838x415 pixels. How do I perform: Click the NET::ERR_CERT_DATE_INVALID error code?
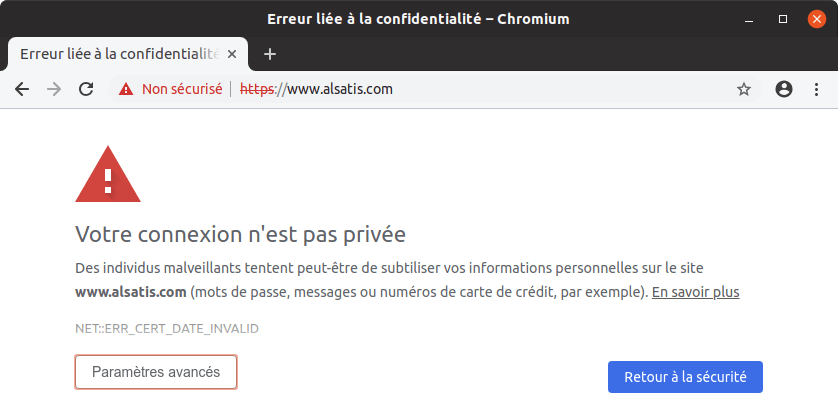point(167,328)
